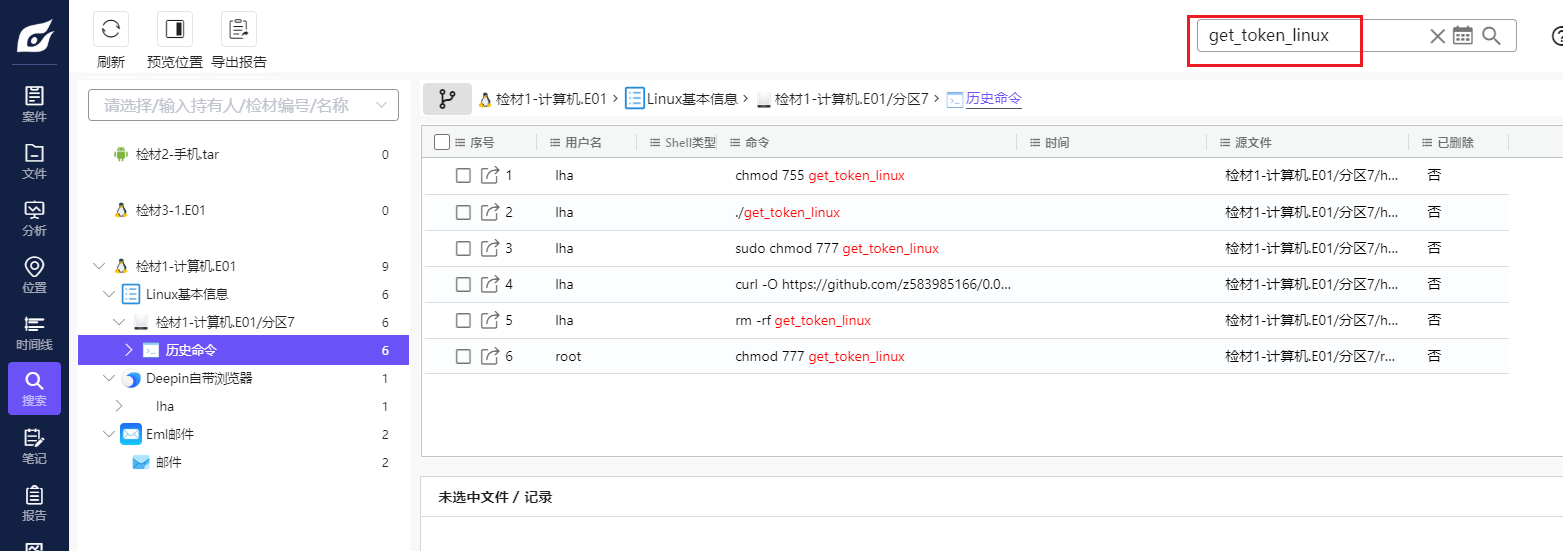Expand the 历史命令 tree node
This screenshot has width=1563, height=551.
point(128,350)
